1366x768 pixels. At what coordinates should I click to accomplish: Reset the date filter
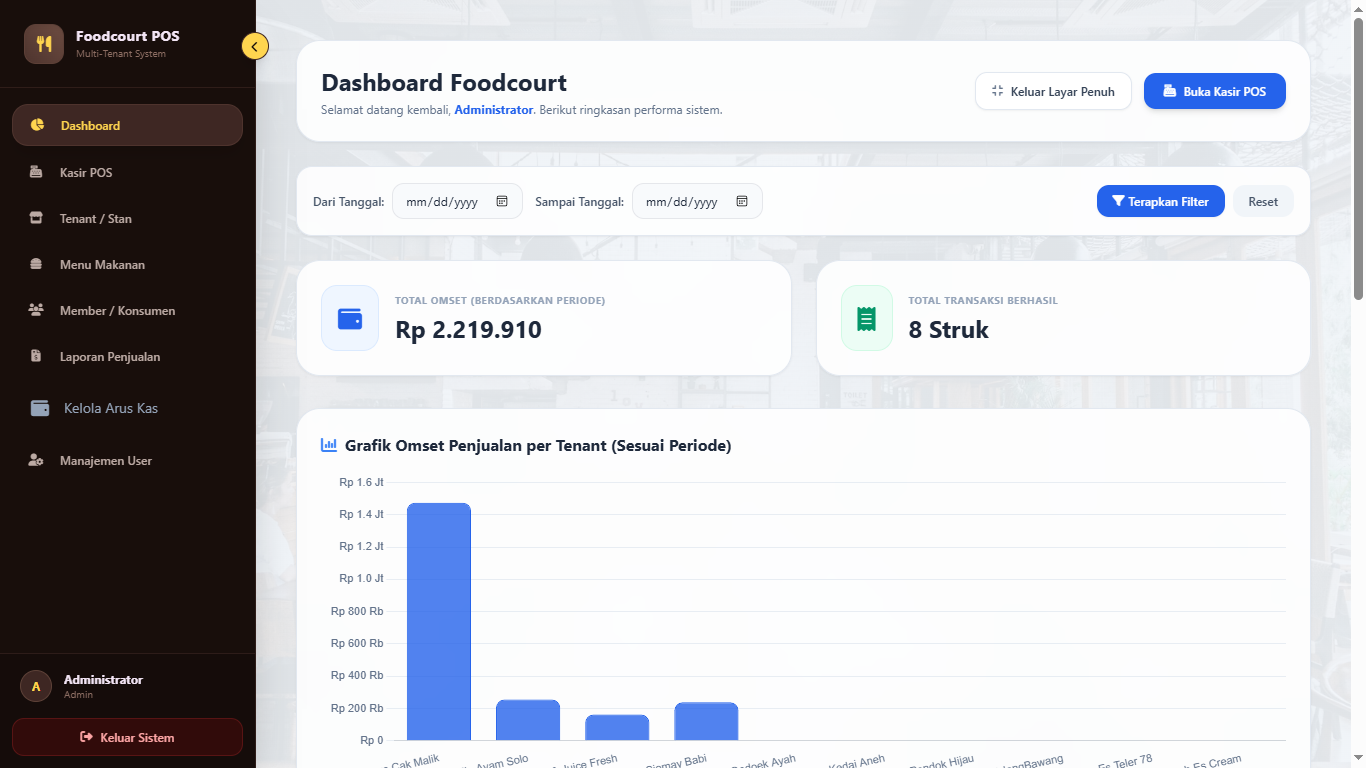(x=1263, y=201)
